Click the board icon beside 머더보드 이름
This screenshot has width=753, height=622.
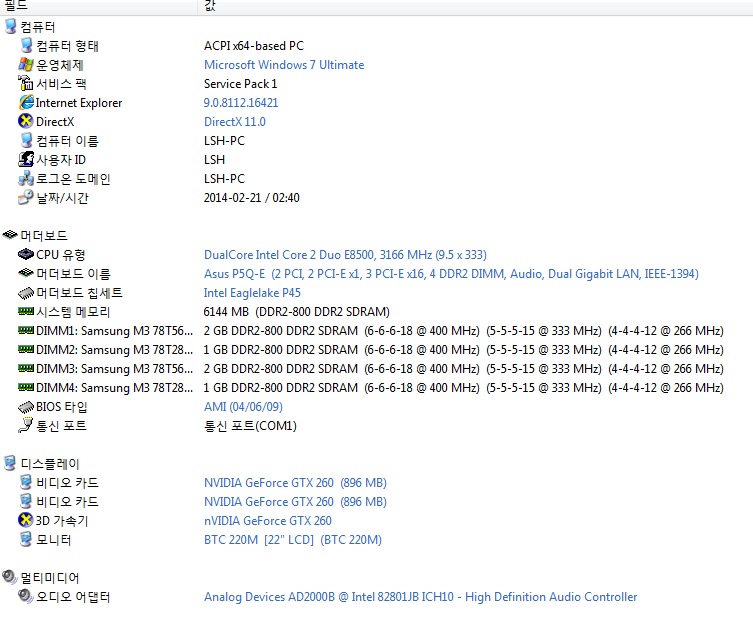coord(26,273)
